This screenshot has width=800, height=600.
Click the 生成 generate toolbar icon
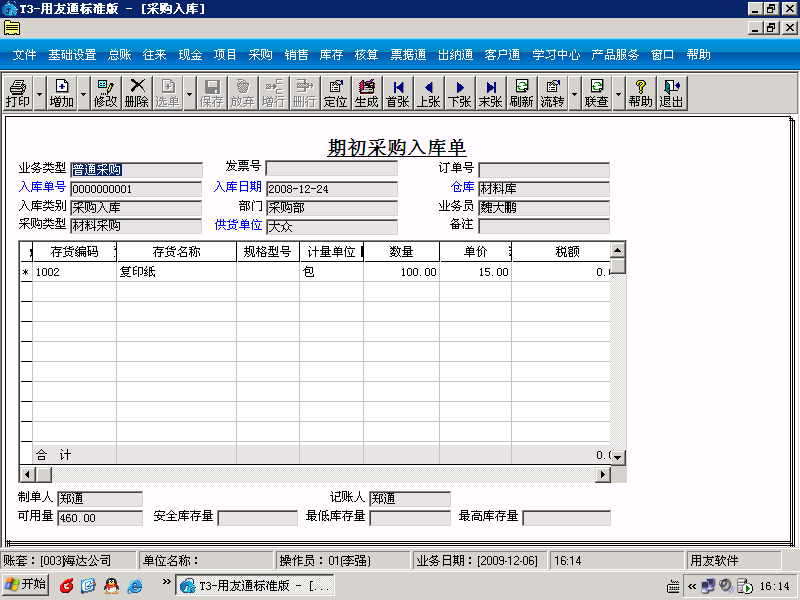pos(367,93)
